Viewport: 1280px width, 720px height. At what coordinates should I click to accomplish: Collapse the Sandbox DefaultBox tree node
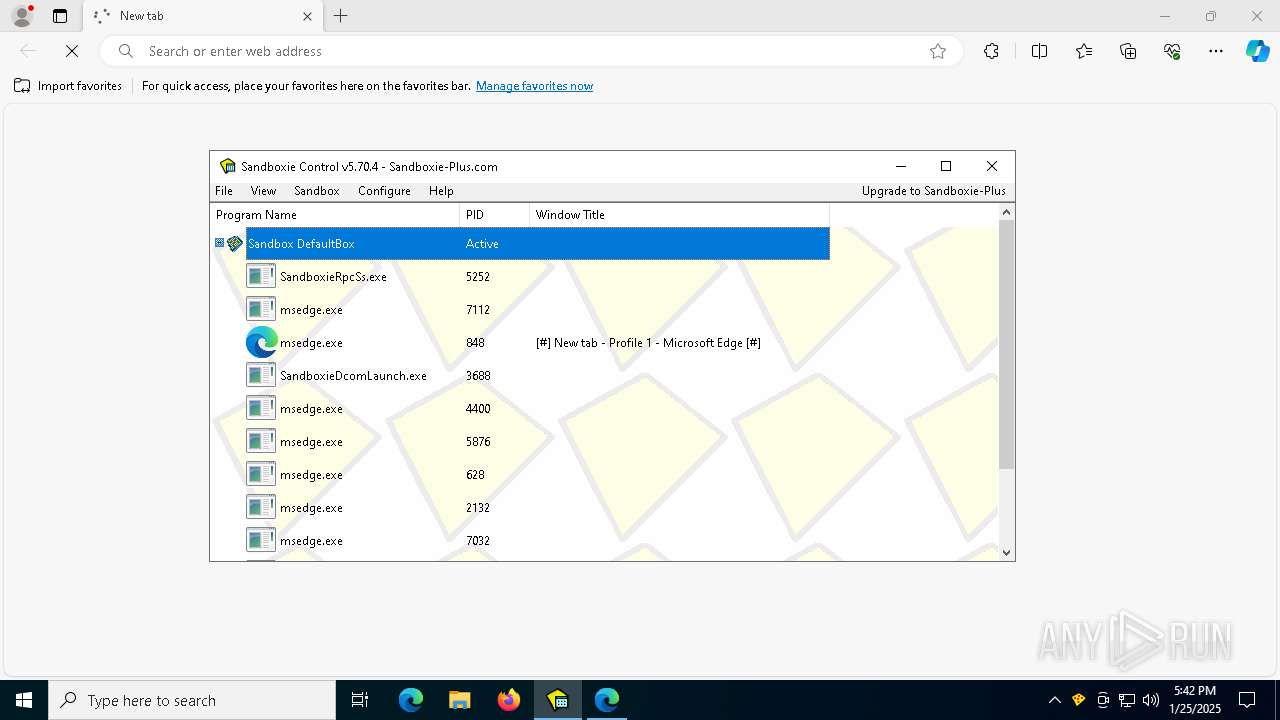coord(219,243)
